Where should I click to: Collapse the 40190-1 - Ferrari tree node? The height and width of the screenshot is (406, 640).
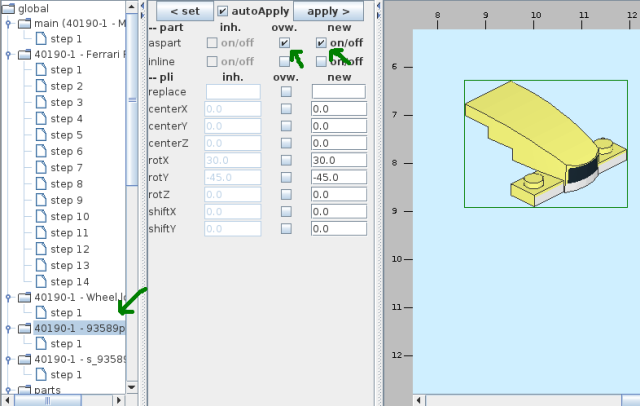pyautogui.click(x=9, y=54)
